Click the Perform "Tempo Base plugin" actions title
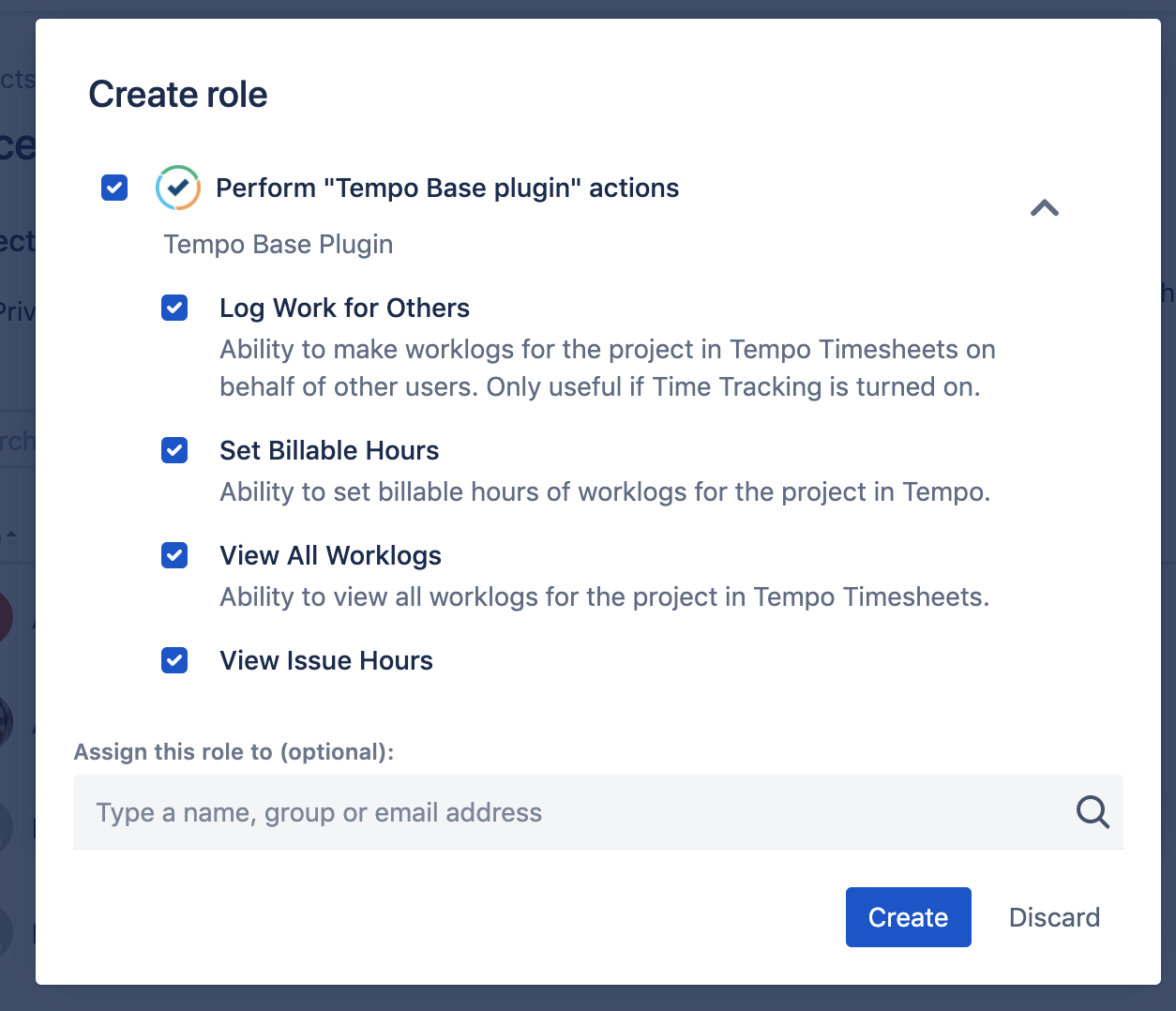The height and width of the screenshot is (1011, 1176). (447, 188)
